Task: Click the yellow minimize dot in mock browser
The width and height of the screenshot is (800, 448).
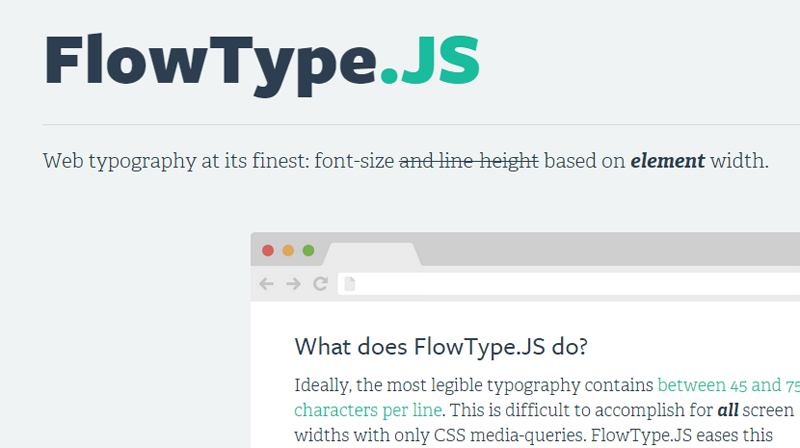Action: pyautogui.click(x=288, y=250)
